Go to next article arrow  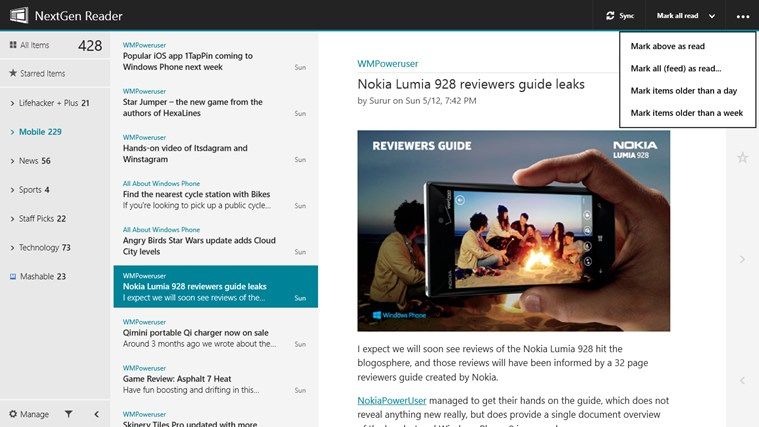[x=743, y=259]
